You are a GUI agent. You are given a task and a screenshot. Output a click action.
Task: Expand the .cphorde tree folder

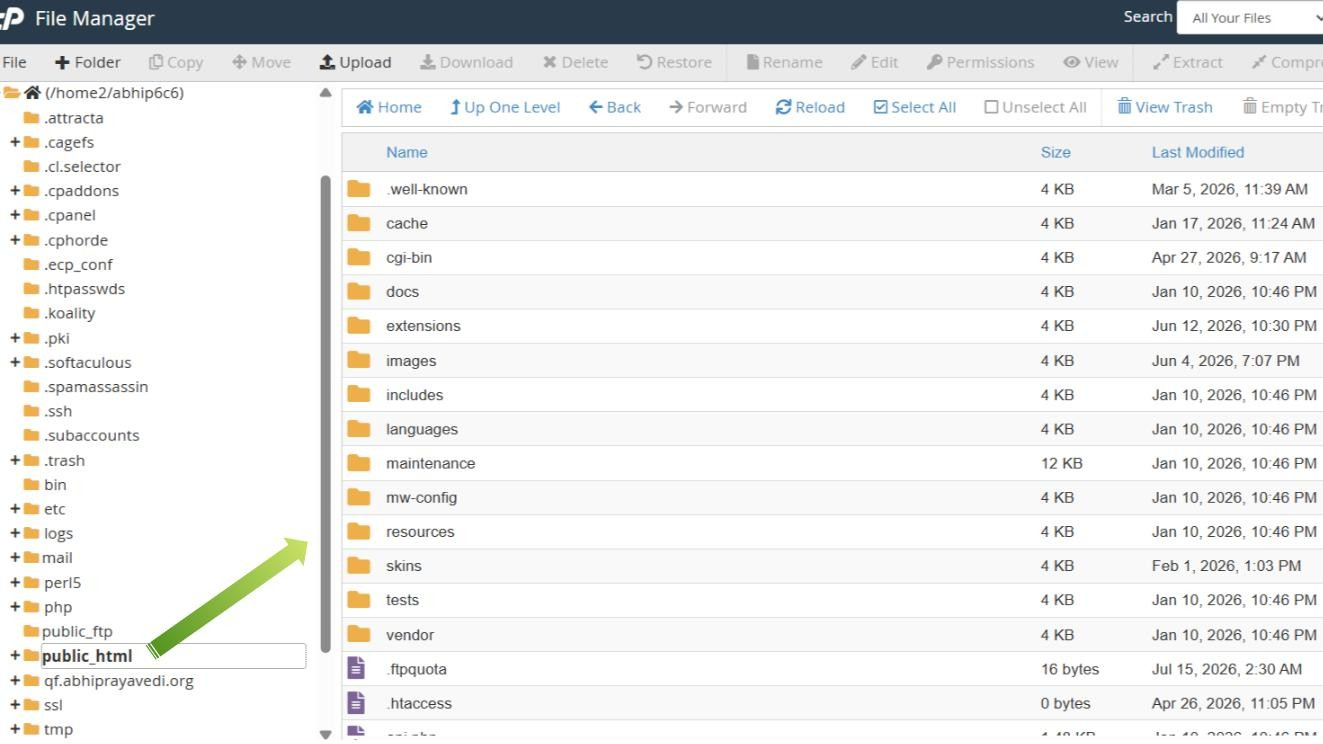[15, 240]
